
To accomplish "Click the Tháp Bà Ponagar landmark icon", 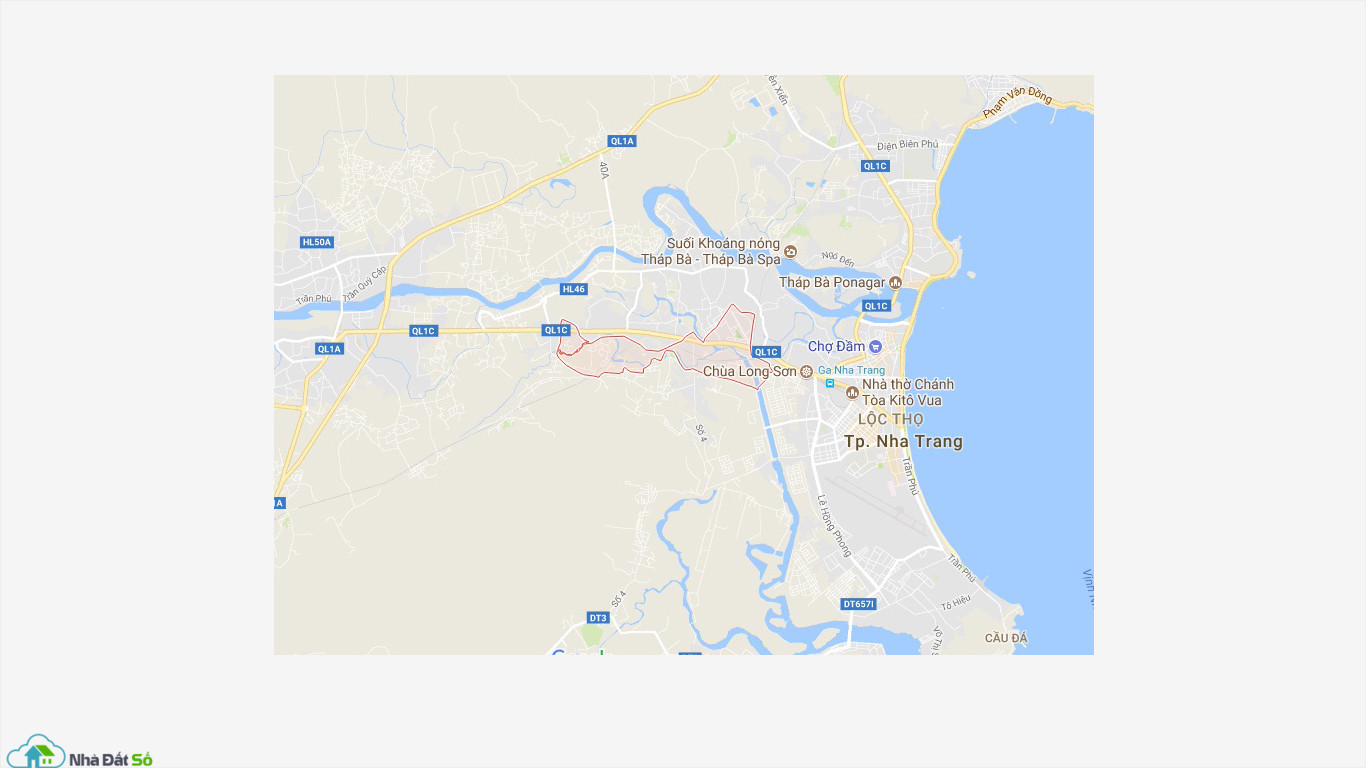I will tap(896, 283).
